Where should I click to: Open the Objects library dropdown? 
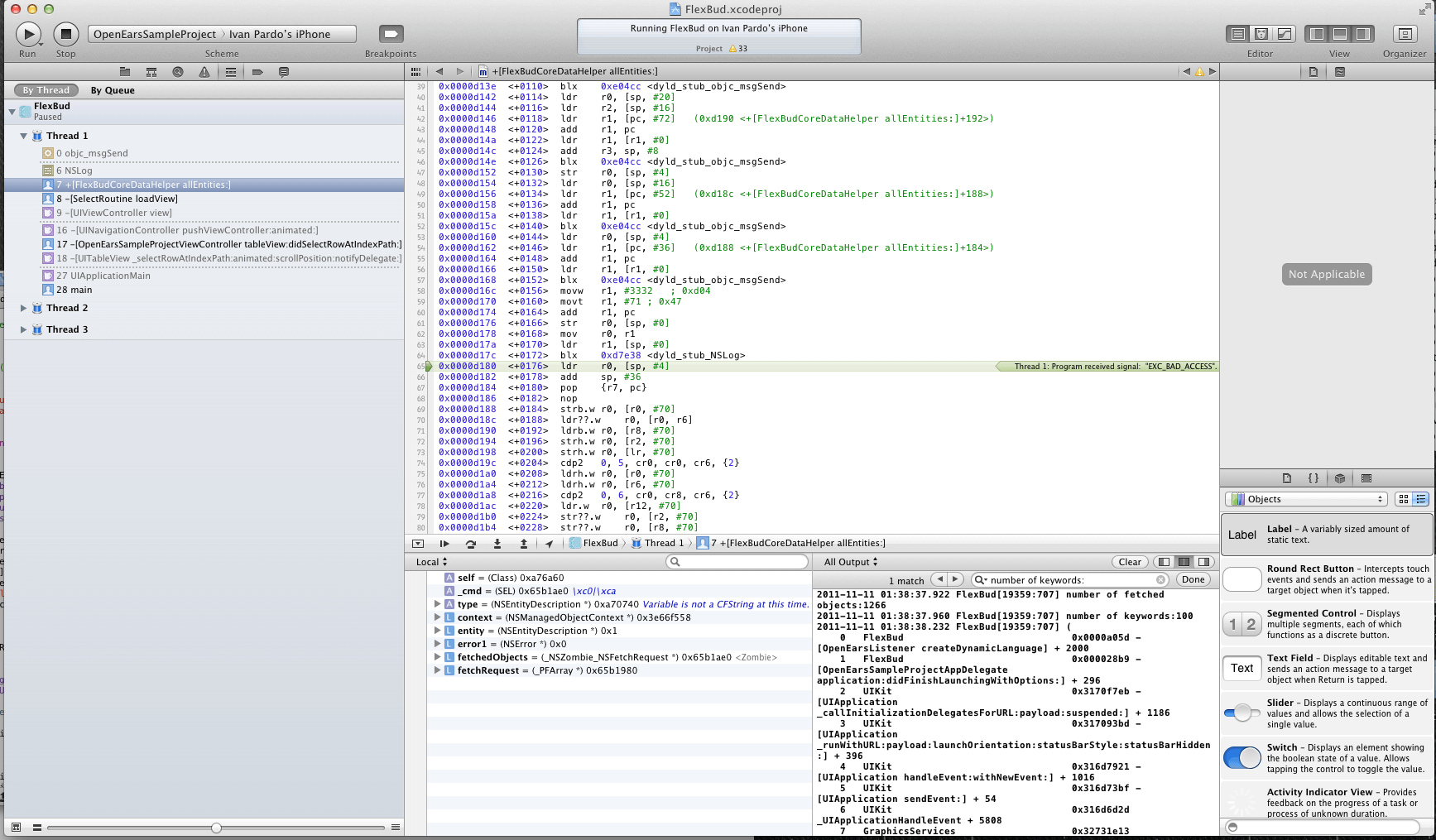click(1306, 499)
